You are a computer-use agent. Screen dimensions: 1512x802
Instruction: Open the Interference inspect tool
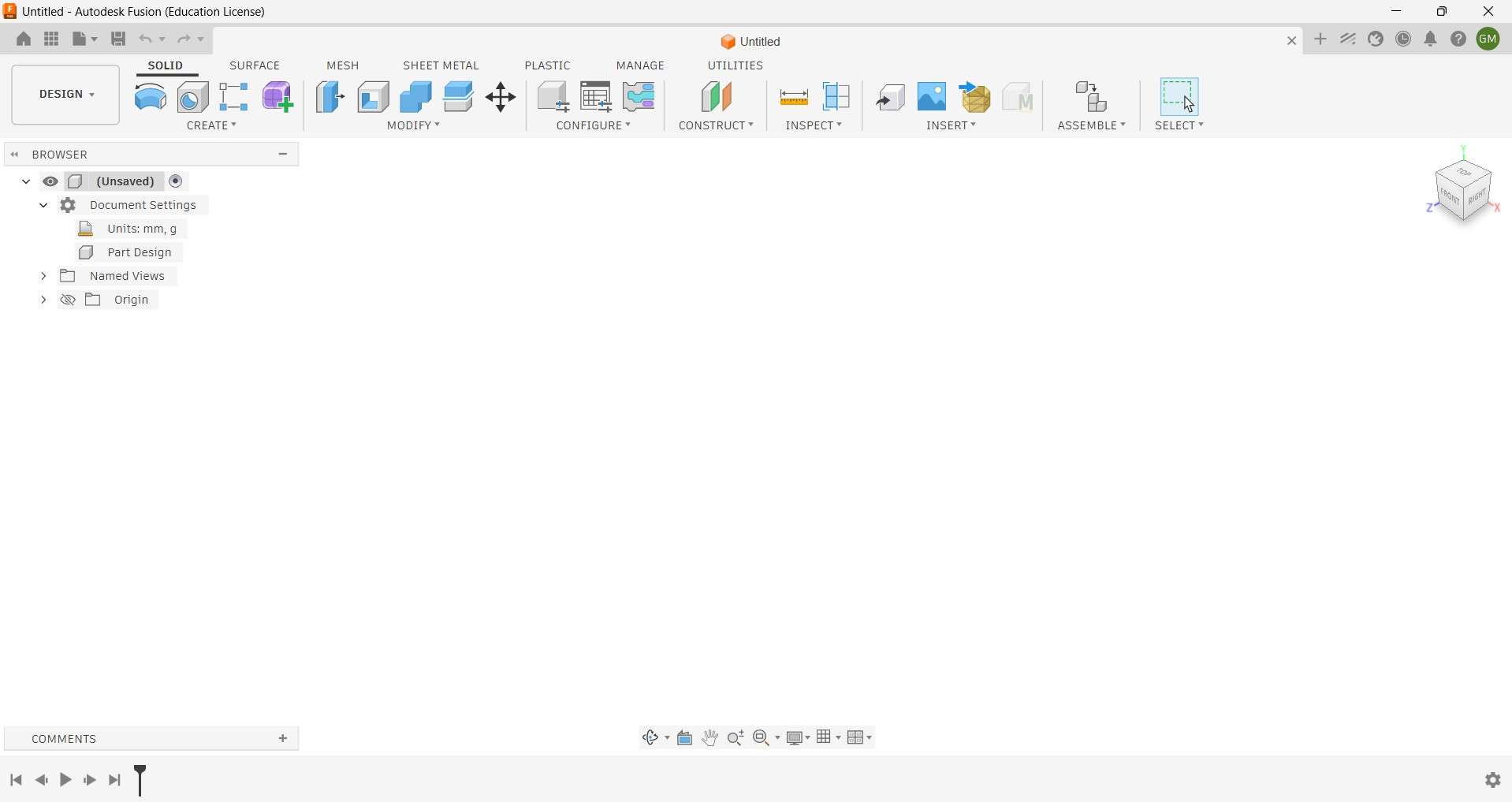click(837, 97)
